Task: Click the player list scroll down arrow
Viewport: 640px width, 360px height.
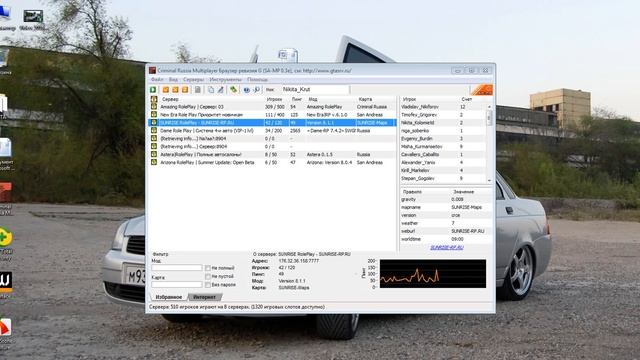Action: 489,180
